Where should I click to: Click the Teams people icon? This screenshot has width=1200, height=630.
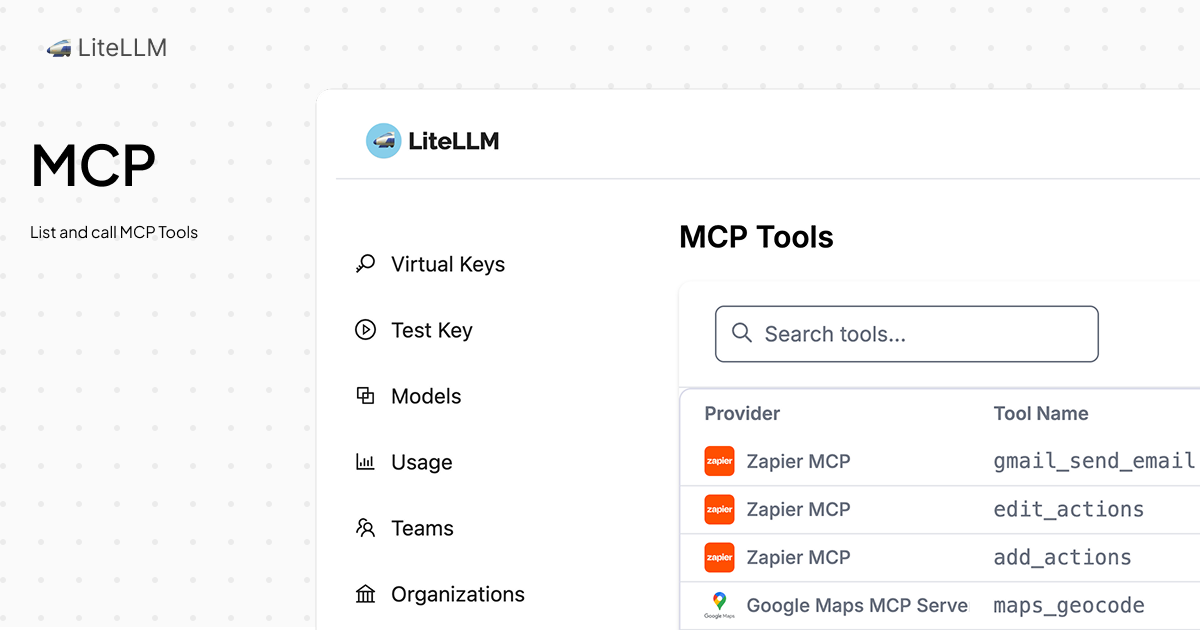pyautogui.click(x=365, y=528)
